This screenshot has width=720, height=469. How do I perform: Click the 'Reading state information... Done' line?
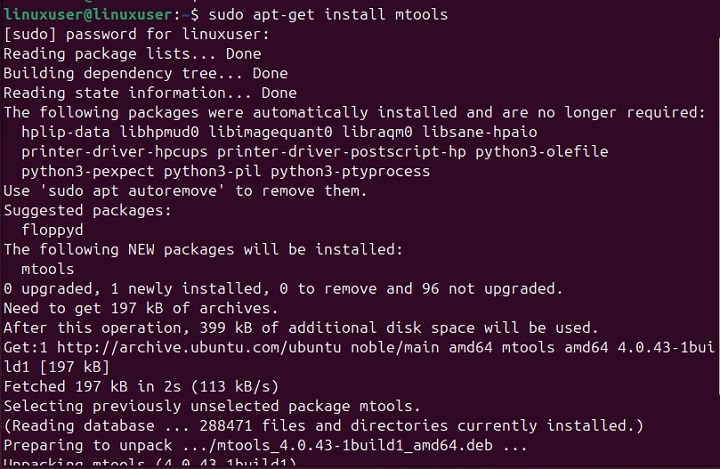click(x=150, y=93)
